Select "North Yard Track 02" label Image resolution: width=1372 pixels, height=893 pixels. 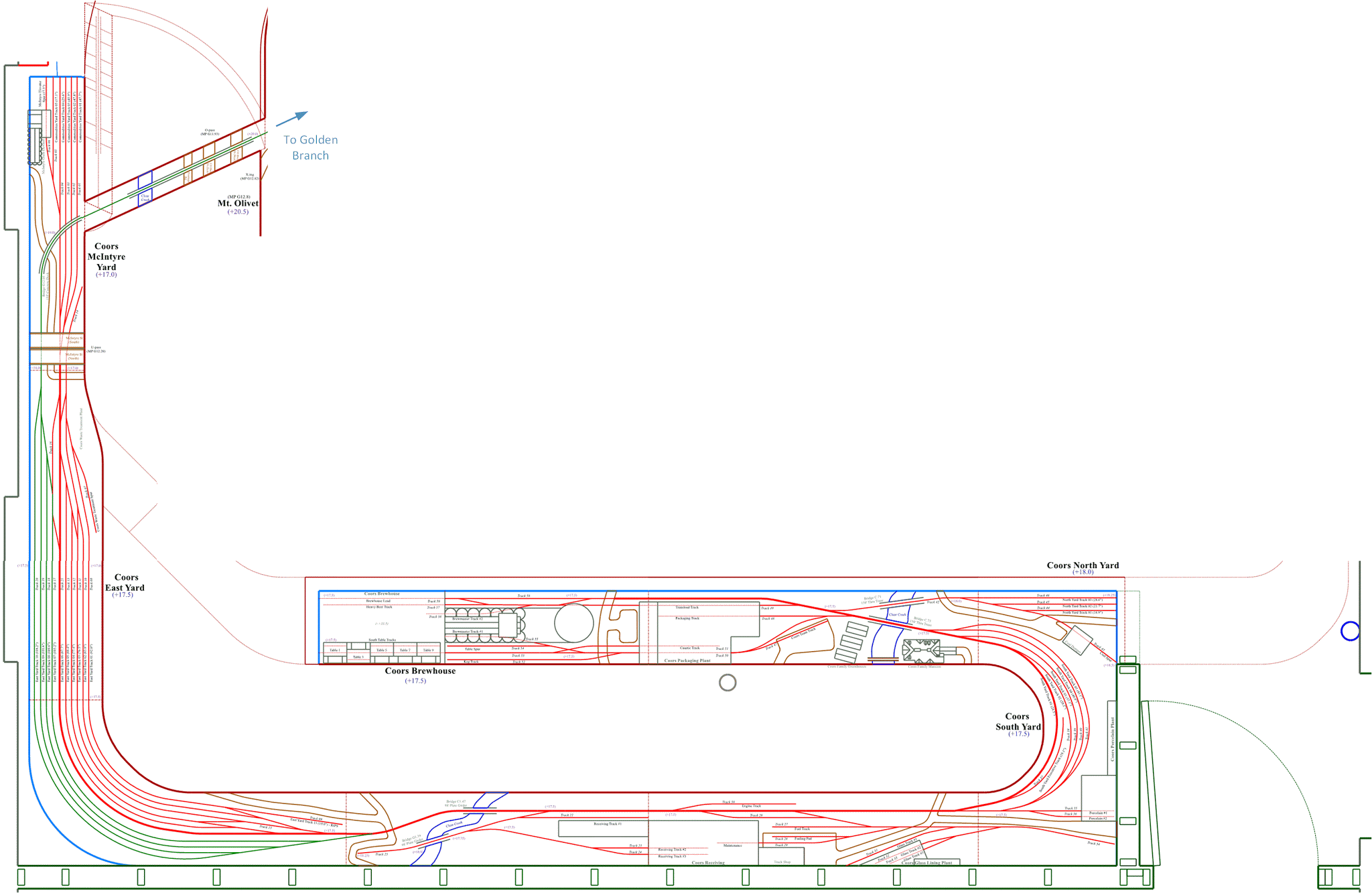pyautogui.click(x=1082, y=606)
